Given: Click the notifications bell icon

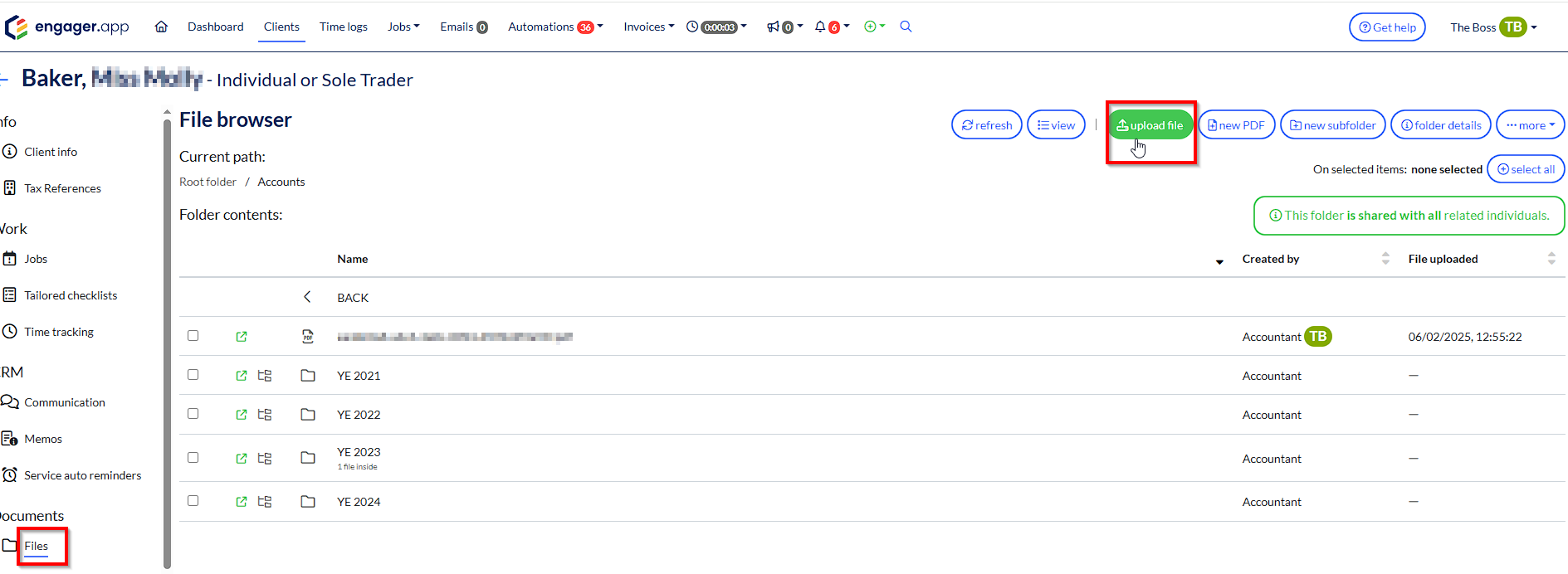Looking at the screenshot, I should (x=820, y=27).
